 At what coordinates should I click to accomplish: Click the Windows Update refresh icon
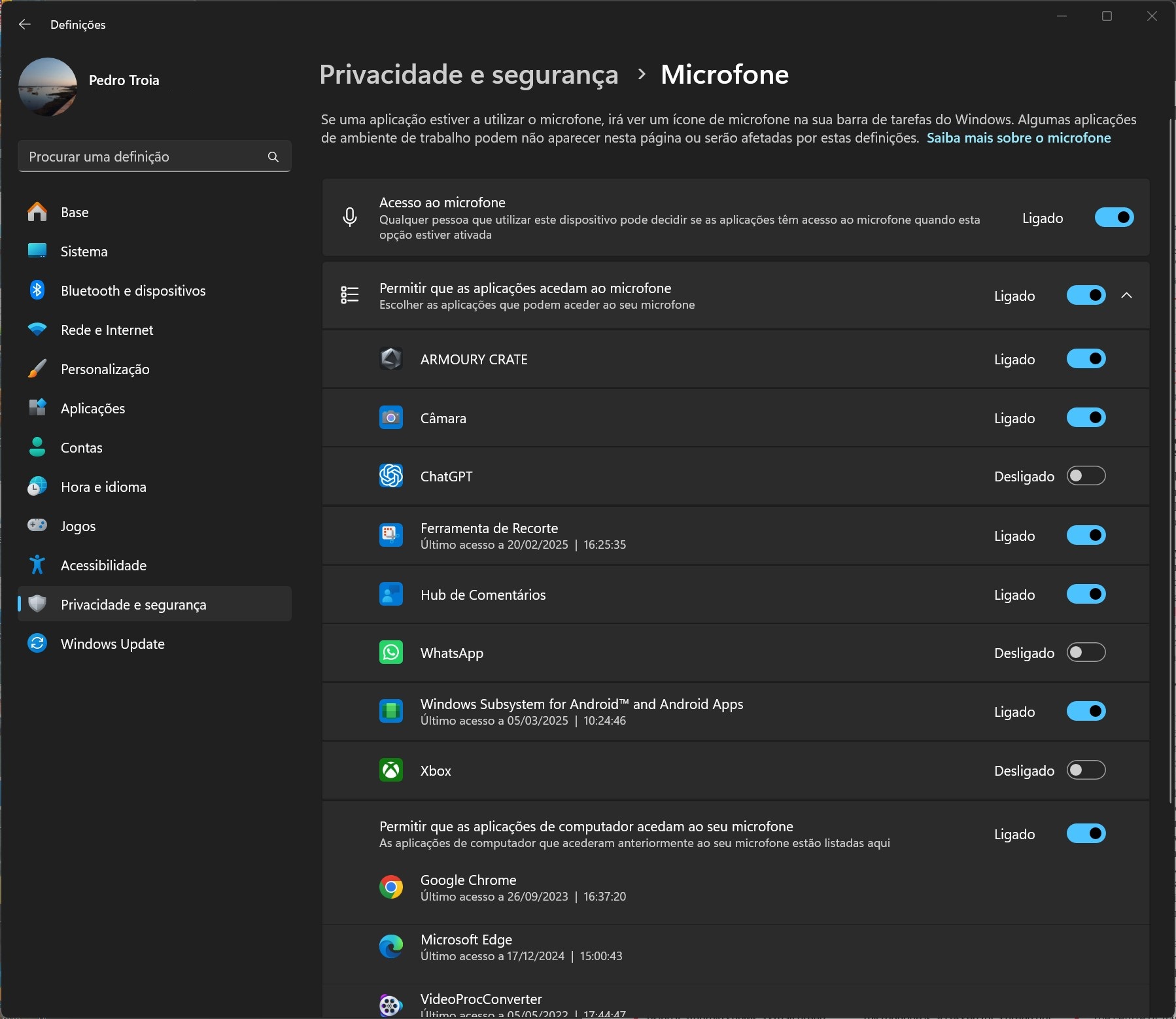37,644
